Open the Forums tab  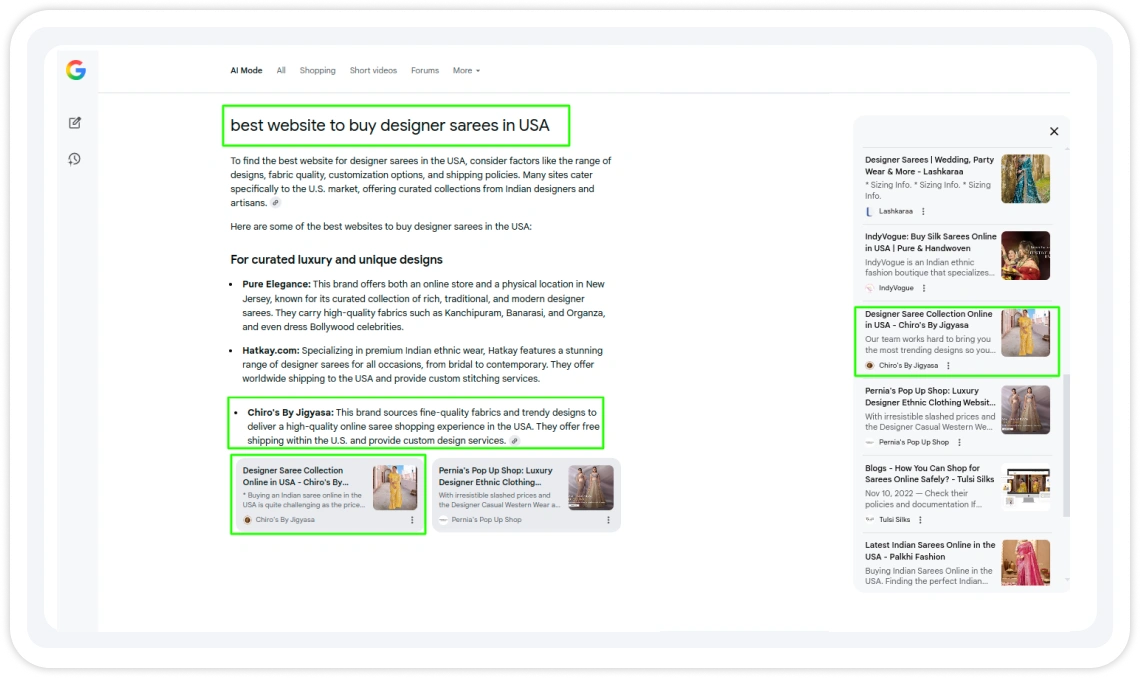point(425,70)
